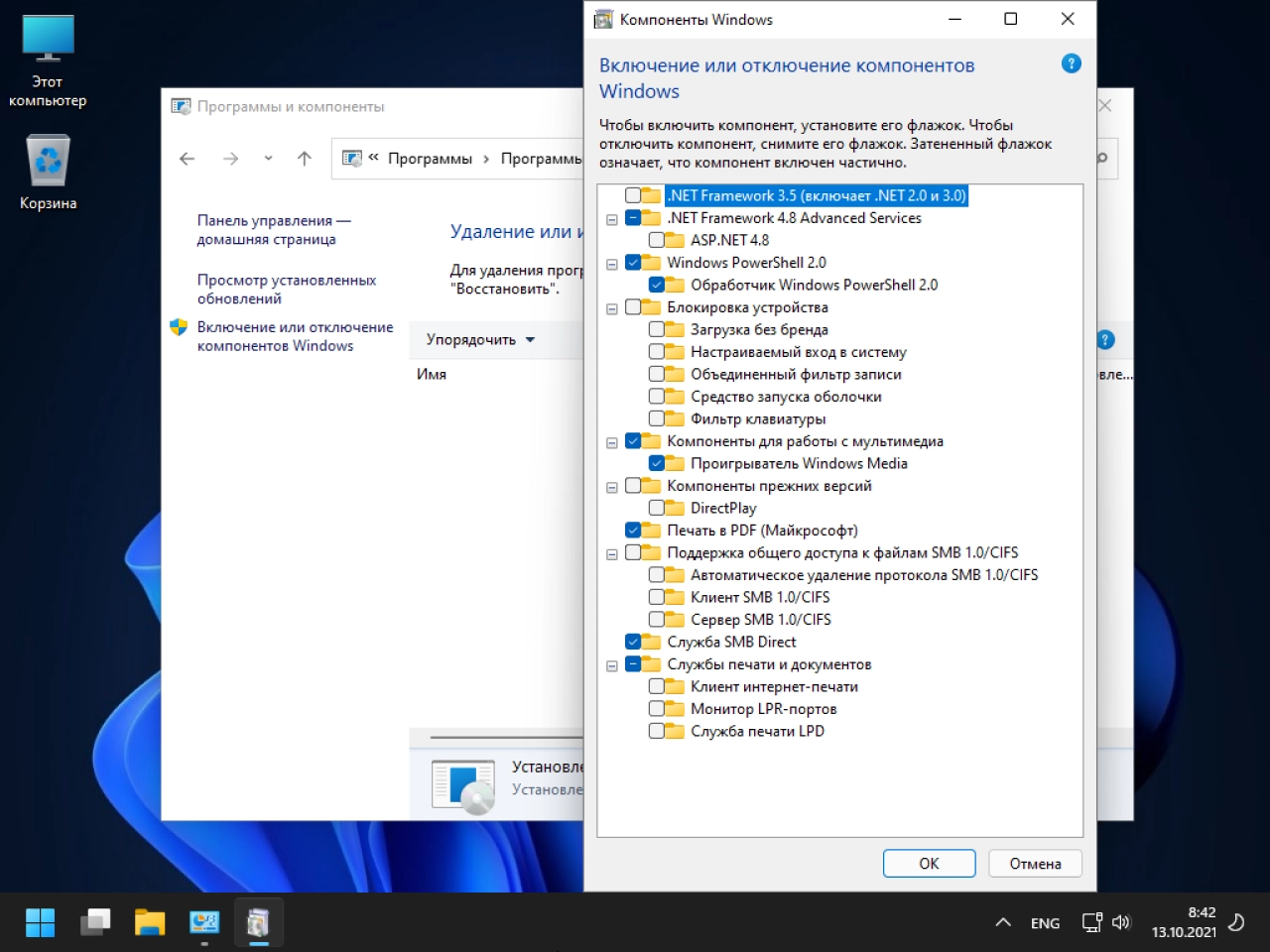Click Back arrow in Программы и компоненты window

tap(188, 159)
